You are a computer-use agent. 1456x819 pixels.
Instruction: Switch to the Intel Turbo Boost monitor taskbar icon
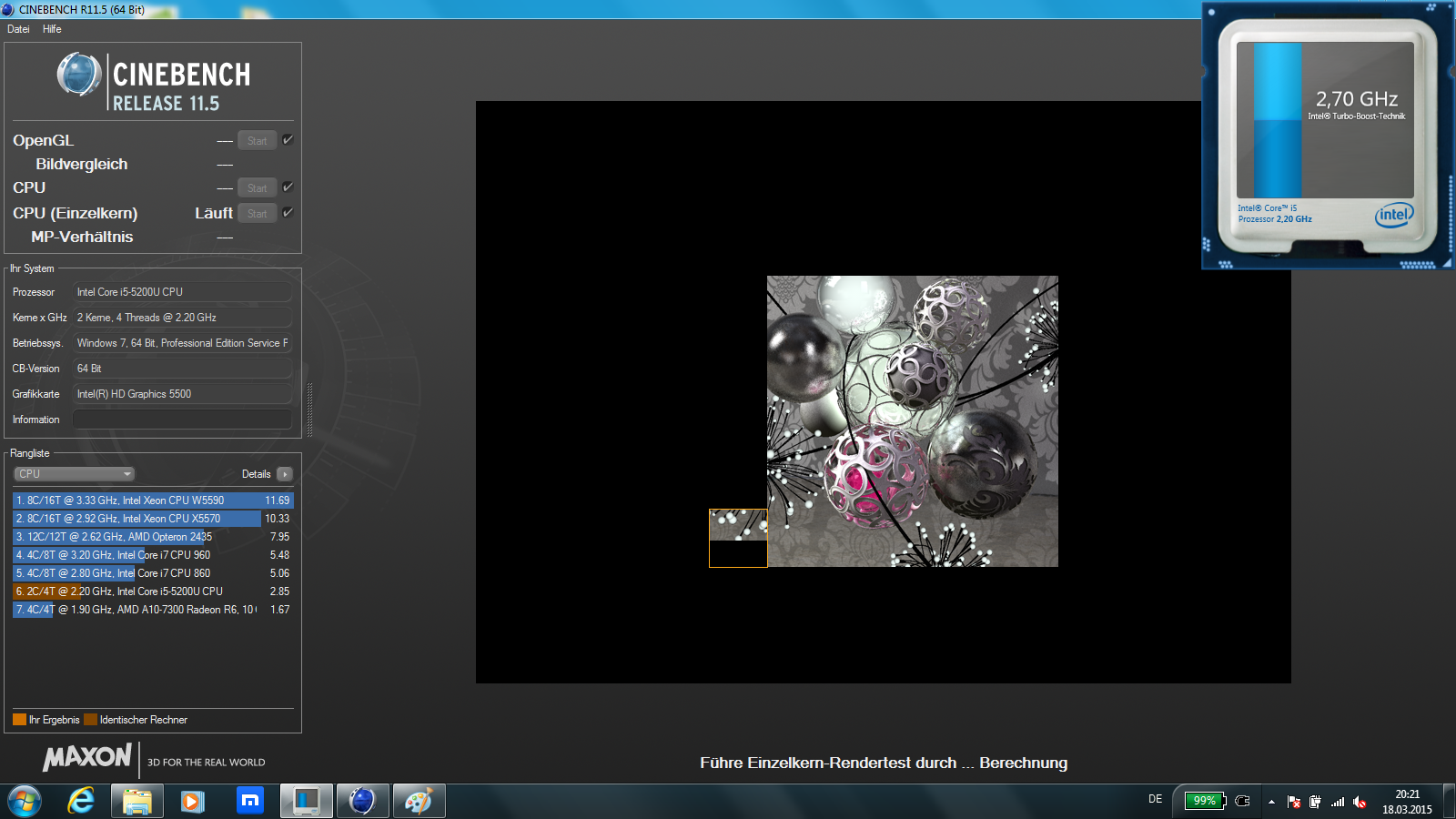coord(306,802)
